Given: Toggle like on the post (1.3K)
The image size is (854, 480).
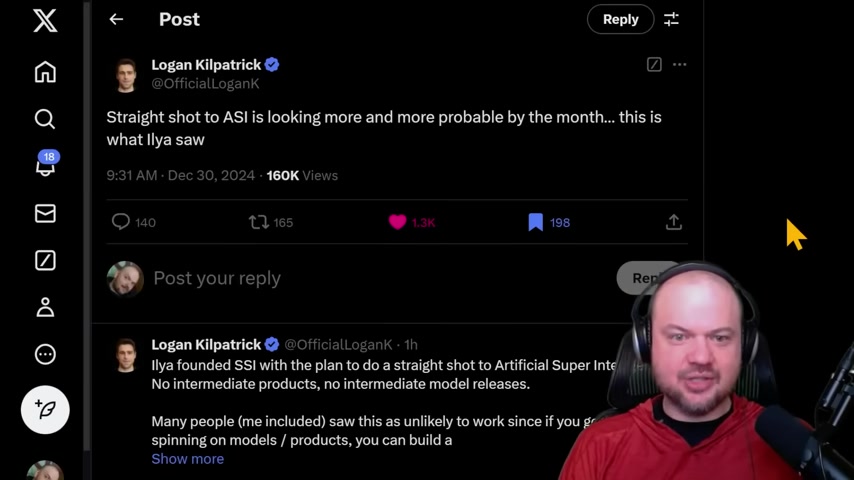Looking at the screenshot, I should click(x=412, y=222).
